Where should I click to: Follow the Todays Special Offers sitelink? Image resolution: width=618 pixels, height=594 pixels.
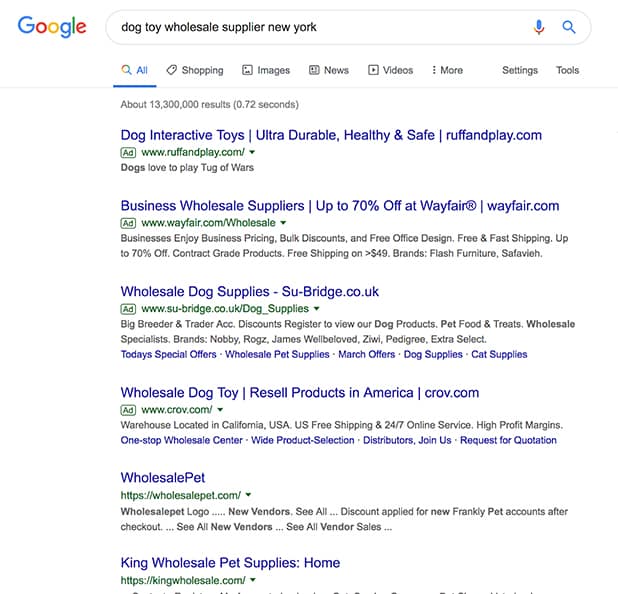(168, 354)
